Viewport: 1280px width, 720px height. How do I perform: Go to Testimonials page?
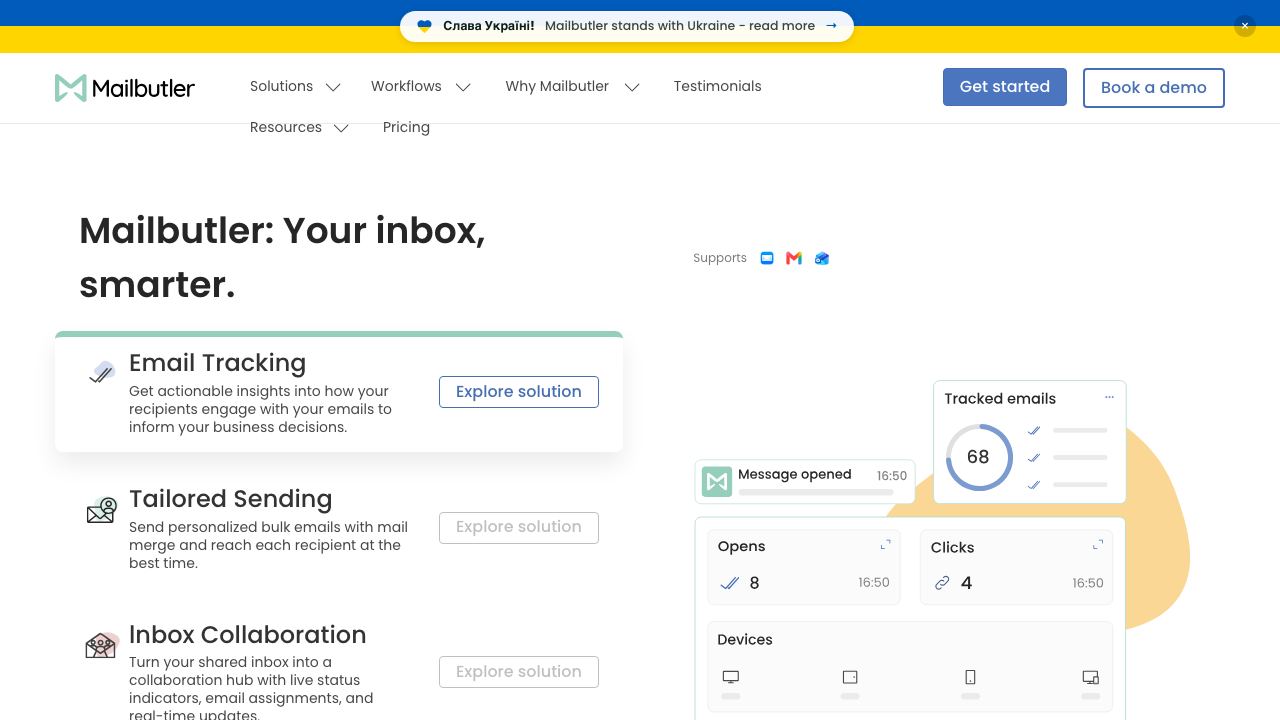click(717, 86)
